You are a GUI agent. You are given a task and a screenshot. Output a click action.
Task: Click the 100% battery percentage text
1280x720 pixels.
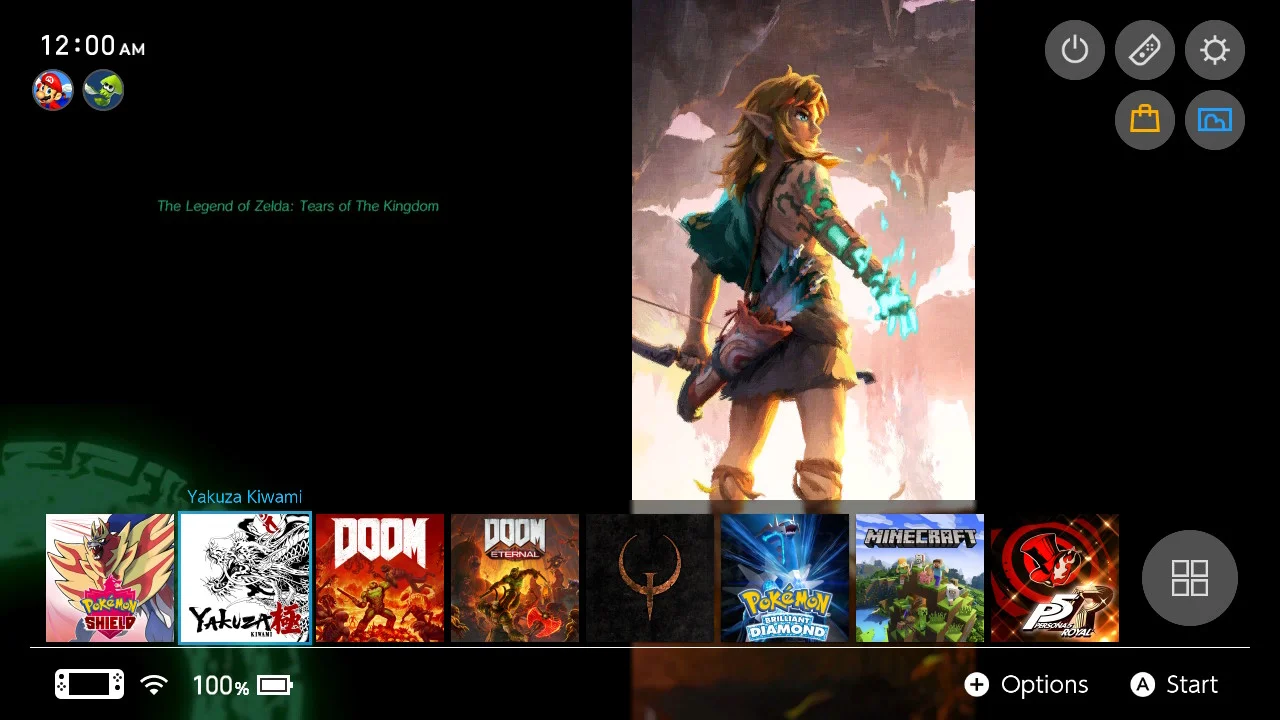[x=221, y=686]
